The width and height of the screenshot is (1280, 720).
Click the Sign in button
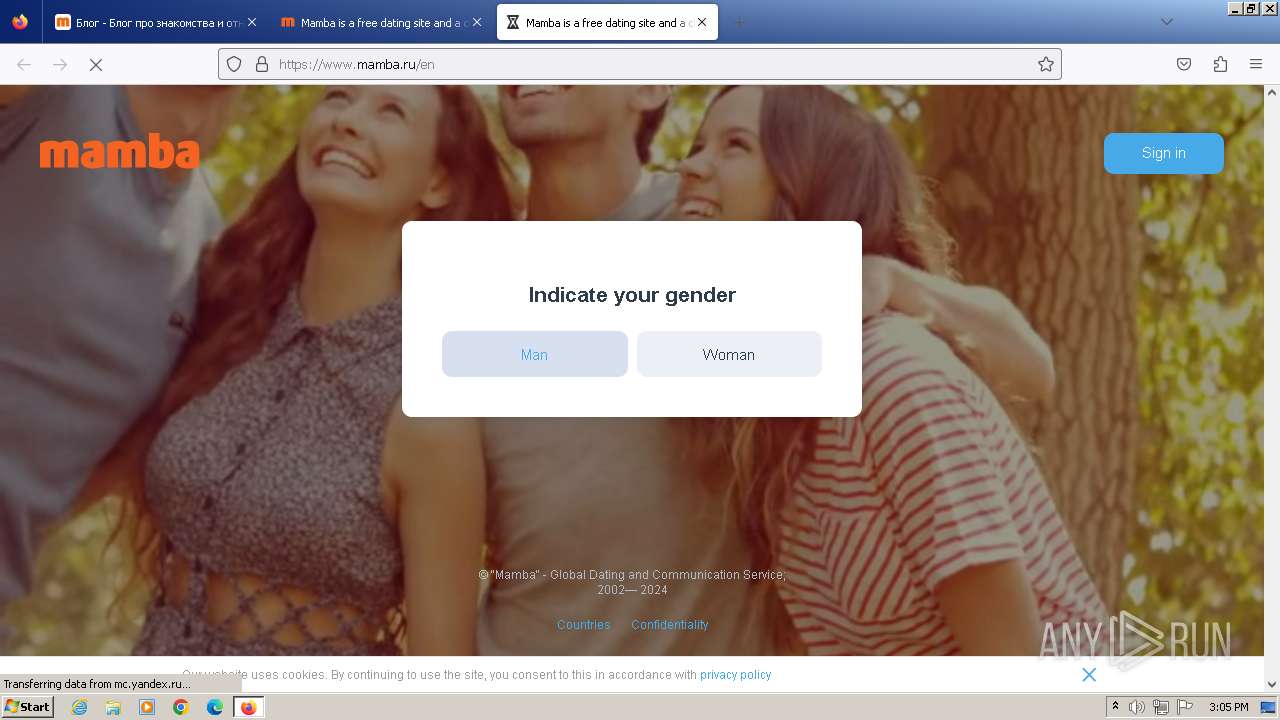pyautogui.click(x=1164, y=153)
